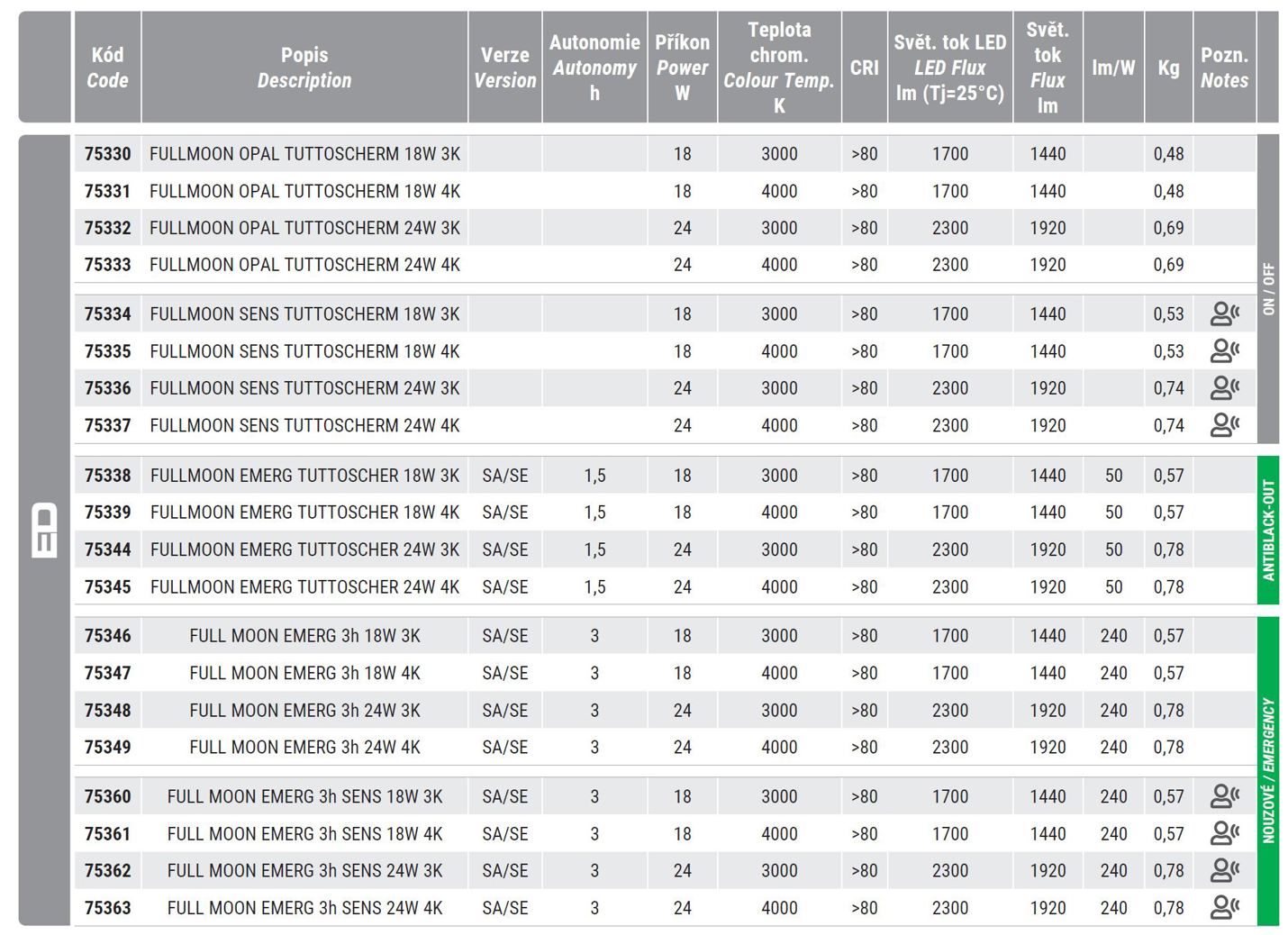The image size is (1288, 935).
Task: Click FULL MOON EMERG 3h 18W 3K description
Action: [304, 636]
